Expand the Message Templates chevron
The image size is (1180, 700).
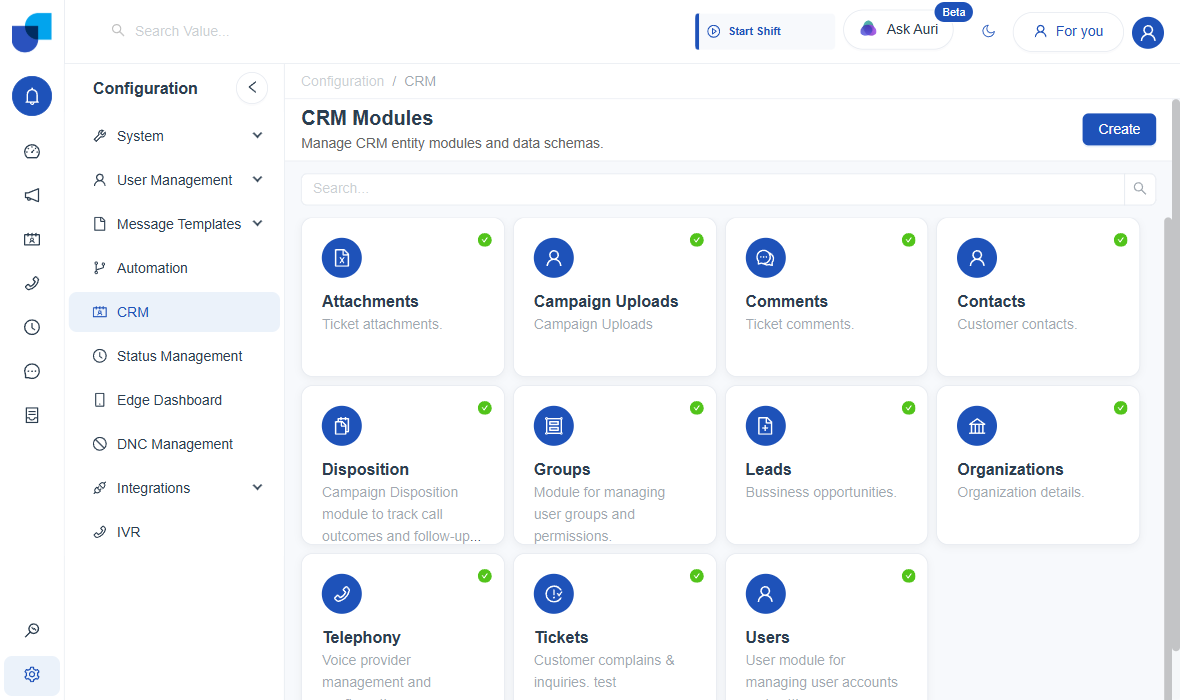[x=257, y=224]
